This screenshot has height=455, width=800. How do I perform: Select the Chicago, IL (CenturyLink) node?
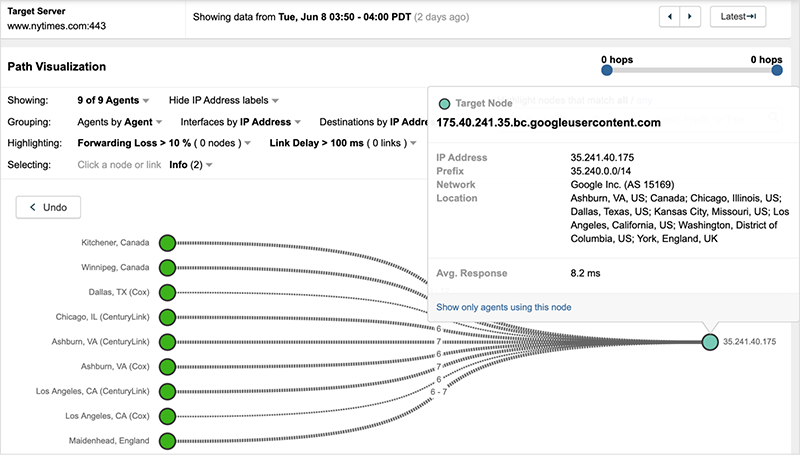tap(167, 317)
